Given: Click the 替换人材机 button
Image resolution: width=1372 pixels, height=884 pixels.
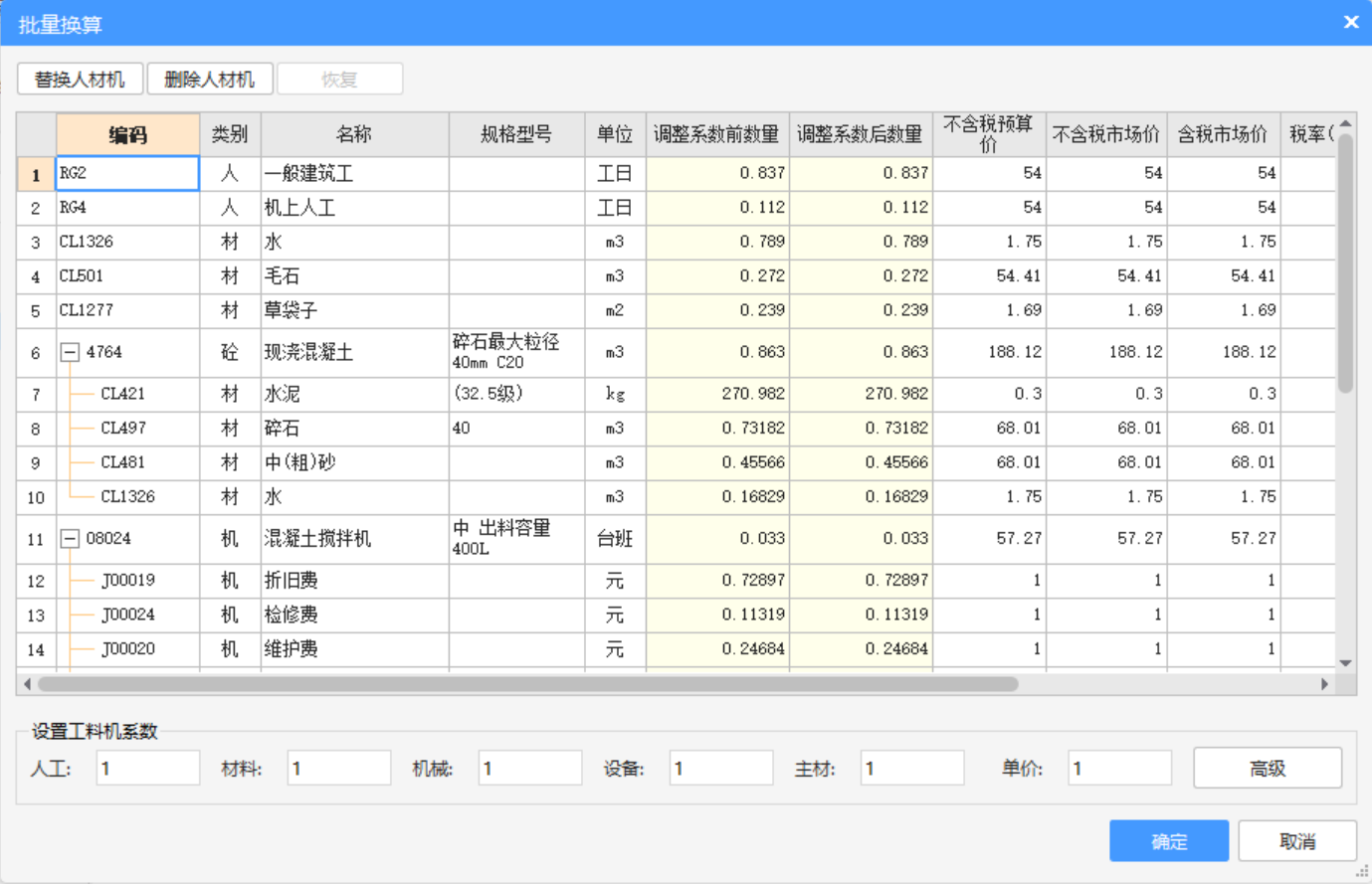Looking at the screenshot, I should (x=80, y=80).
